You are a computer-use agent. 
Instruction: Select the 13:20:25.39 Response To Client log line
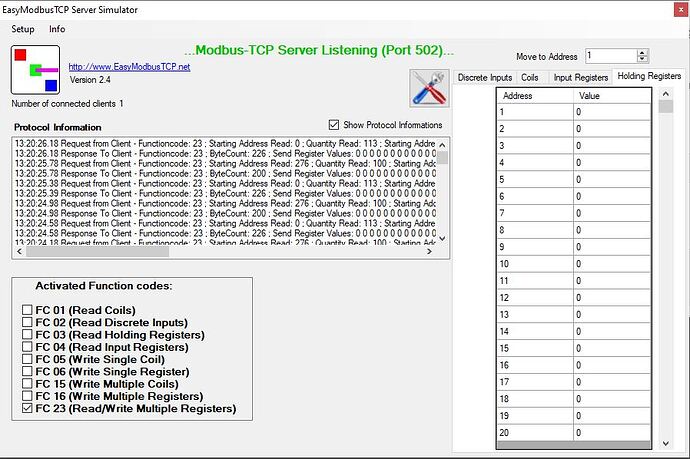(x=225, y=193)
